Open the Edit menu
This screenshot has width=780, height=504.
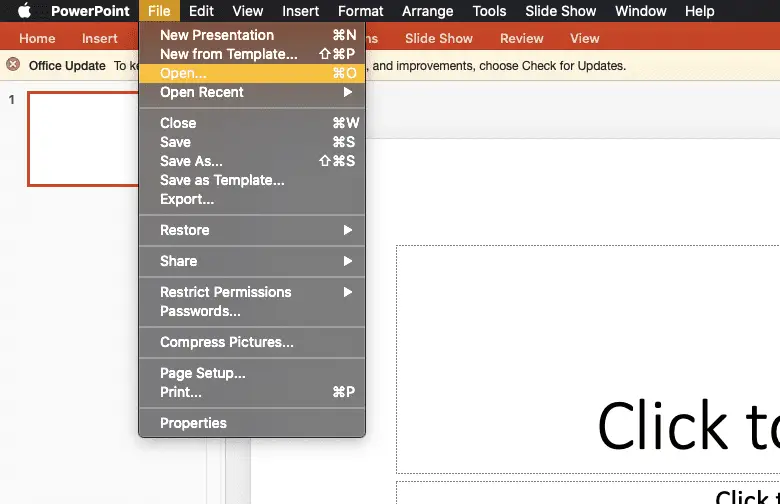click(x=201, y=11)
